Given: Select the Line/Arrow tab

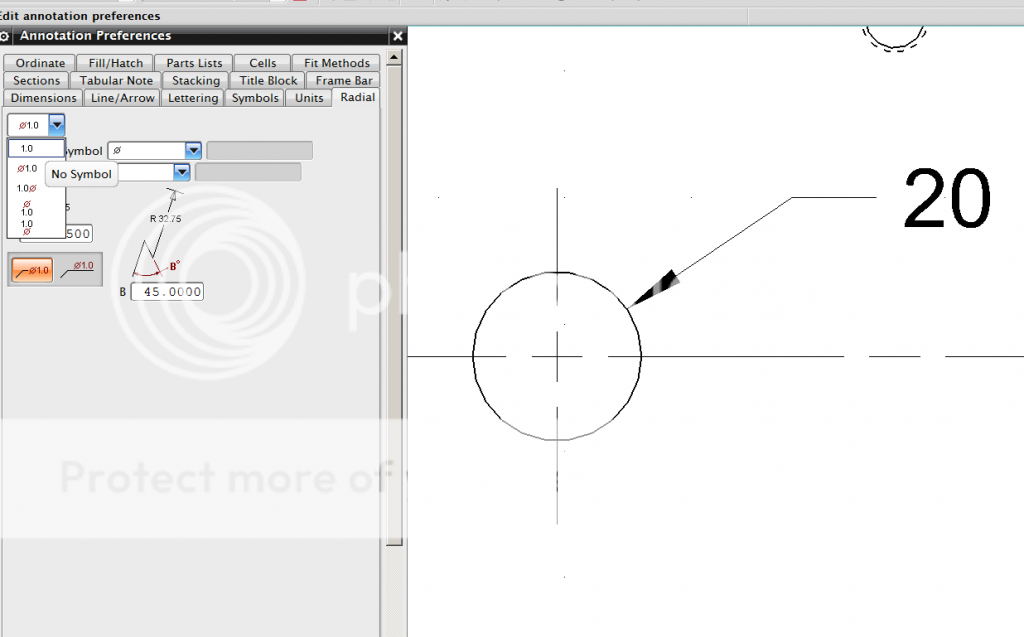Looking at the screenshot, I should (123, 98).
